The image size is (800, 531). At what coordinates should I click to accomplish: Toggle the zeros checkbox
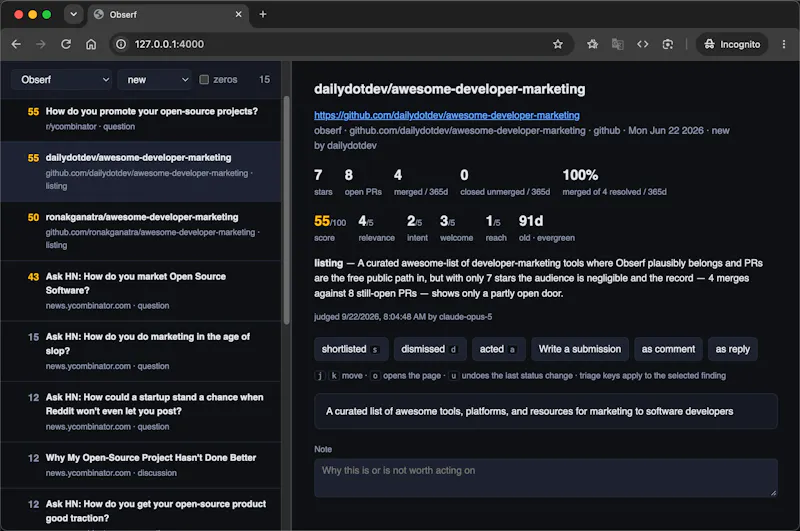tap(204, 80)
